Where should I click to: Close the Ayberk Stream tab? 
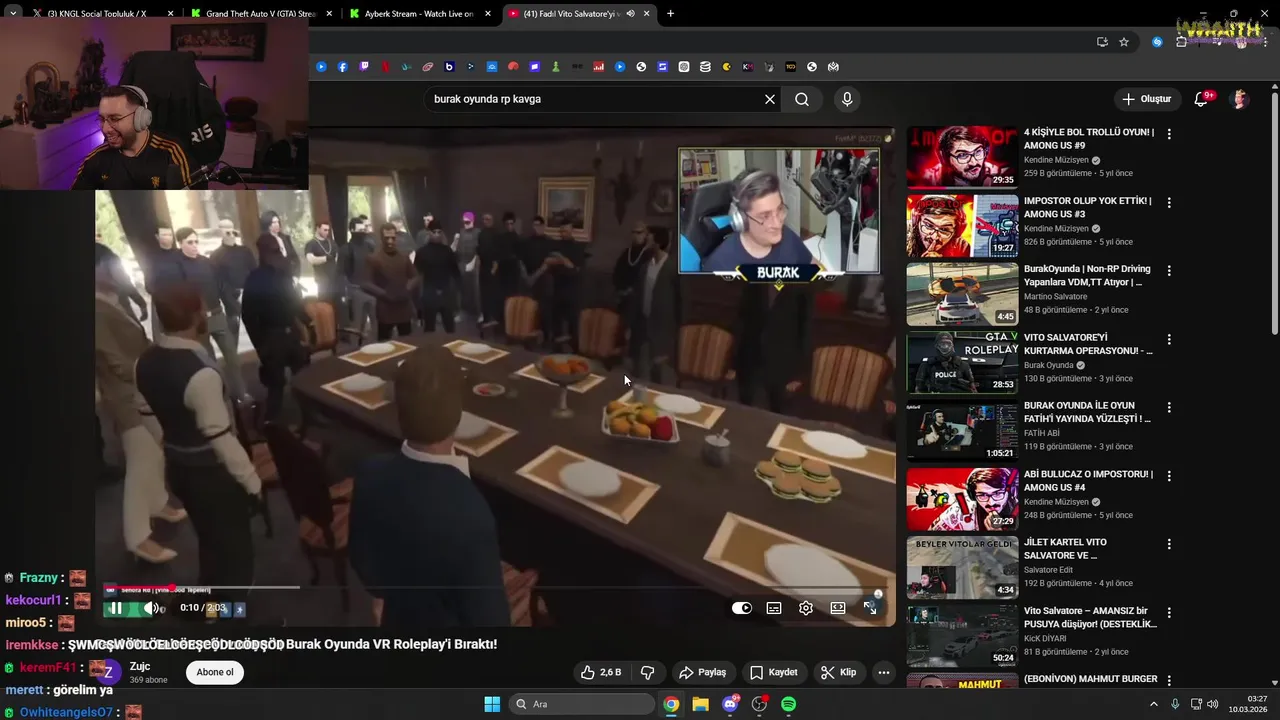tap(488, 14)
